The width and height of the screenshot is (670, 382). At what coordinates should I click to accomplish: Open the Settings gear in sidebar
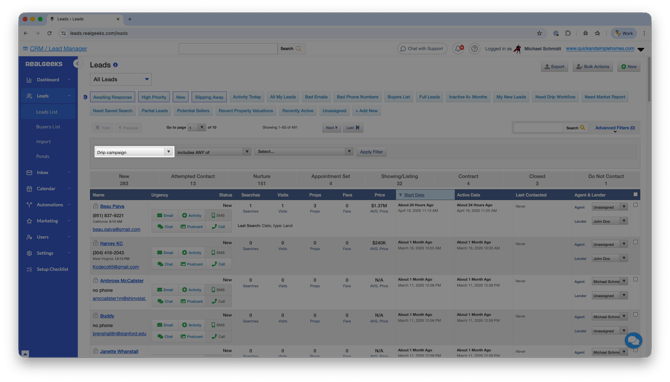(x=29, y=253)
